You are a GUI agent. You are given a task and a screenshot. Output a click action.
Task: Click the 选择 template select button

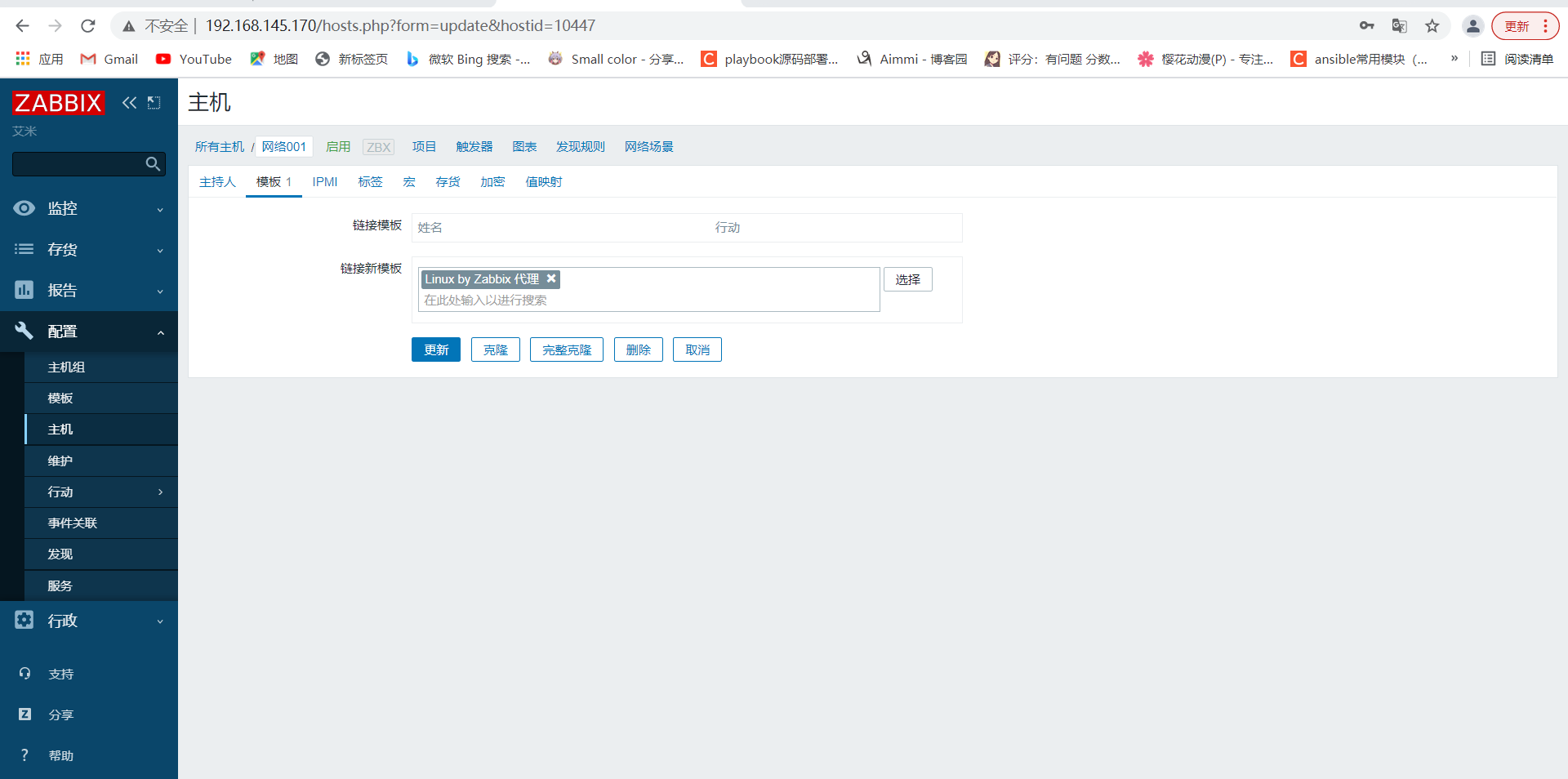[908, 279]
